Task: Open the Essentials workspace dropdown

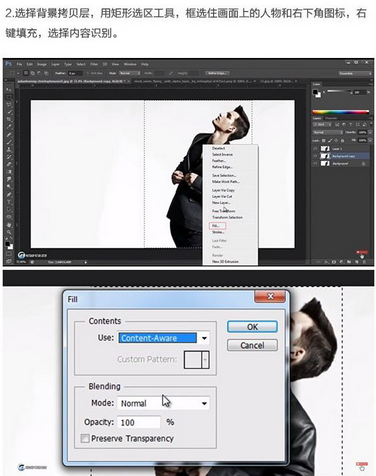Action: pyautogui.click(x=355, y=73)
